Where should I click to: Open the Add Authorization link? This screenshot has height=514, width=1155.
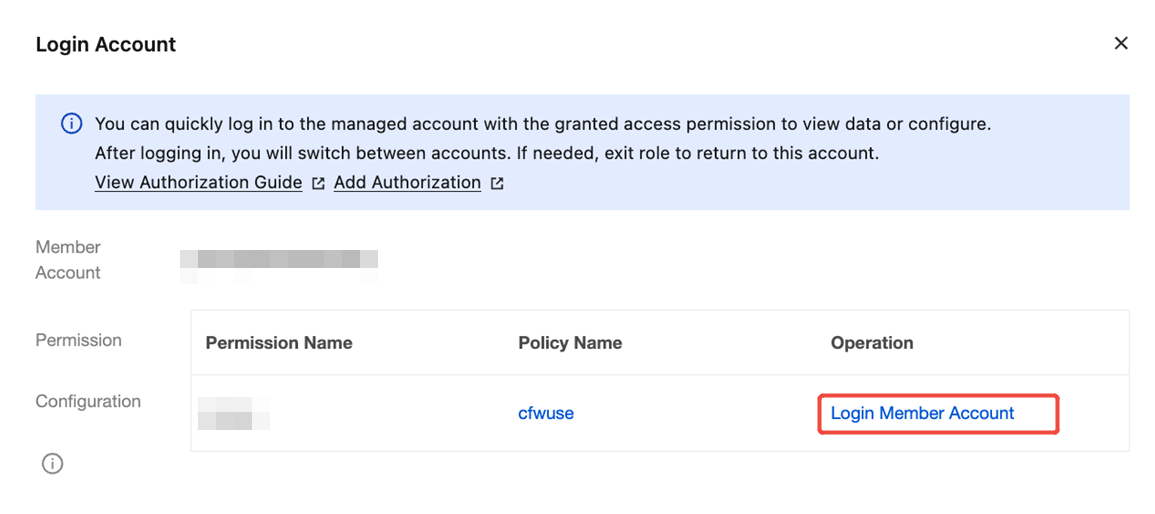click(407, 183)
